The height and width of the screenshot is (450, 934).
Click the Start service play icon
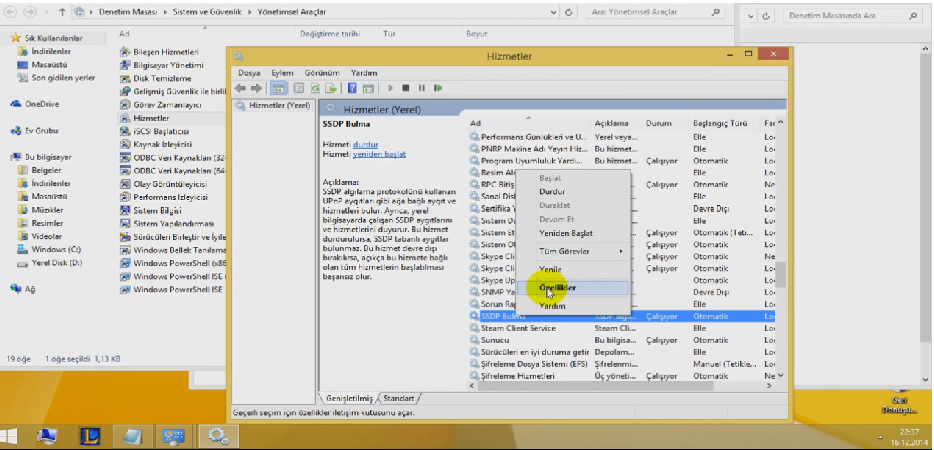pyautogui.click(x=391, y=88)
